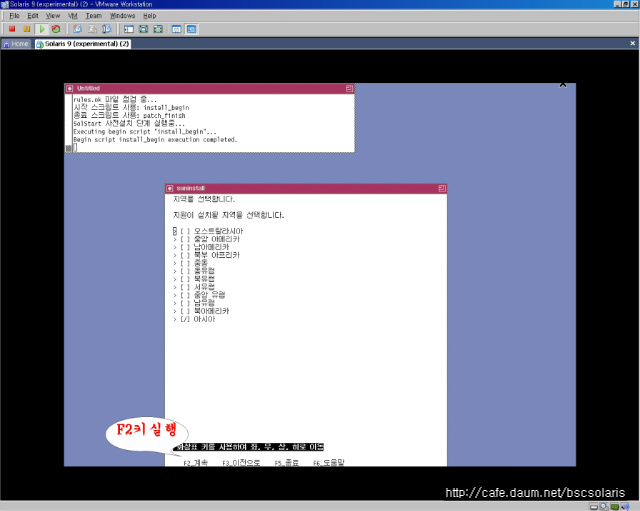Screen dimensions: 640x511
Task: Check the 중앙 유럽 region checkbox
Action: (185, 295)
